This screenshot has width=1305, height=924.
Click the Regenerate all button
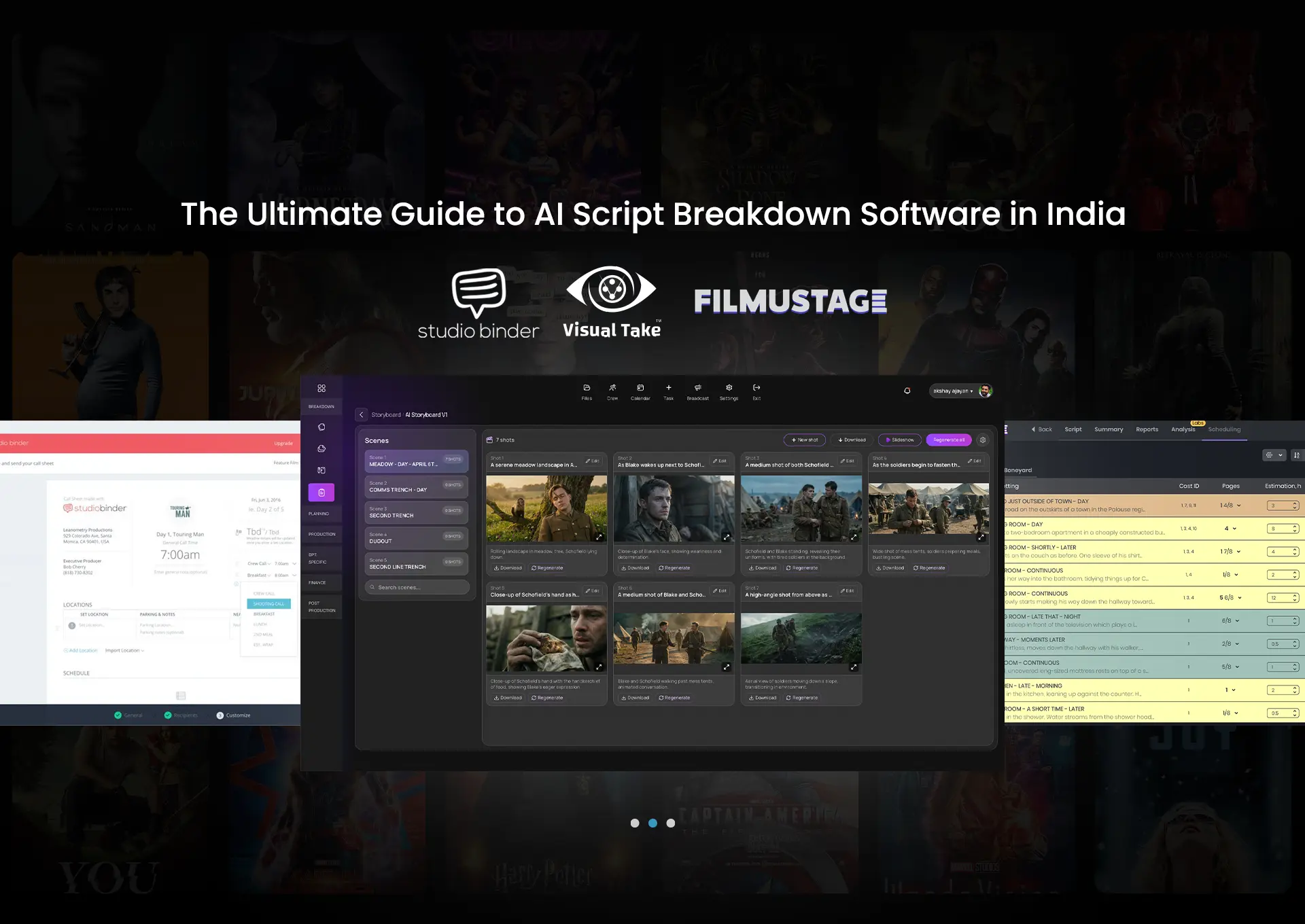[949, 440]
